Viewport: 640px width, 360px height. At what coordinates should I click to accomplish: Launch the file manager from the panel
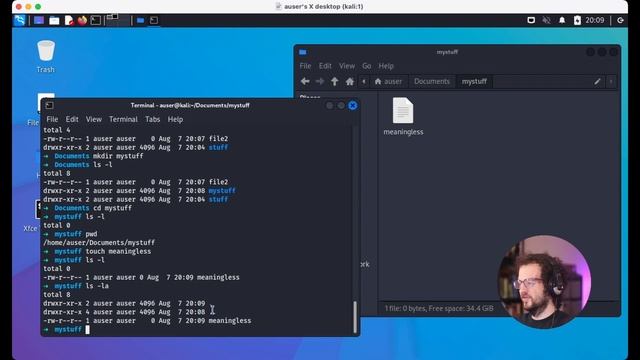coord(54,20)
